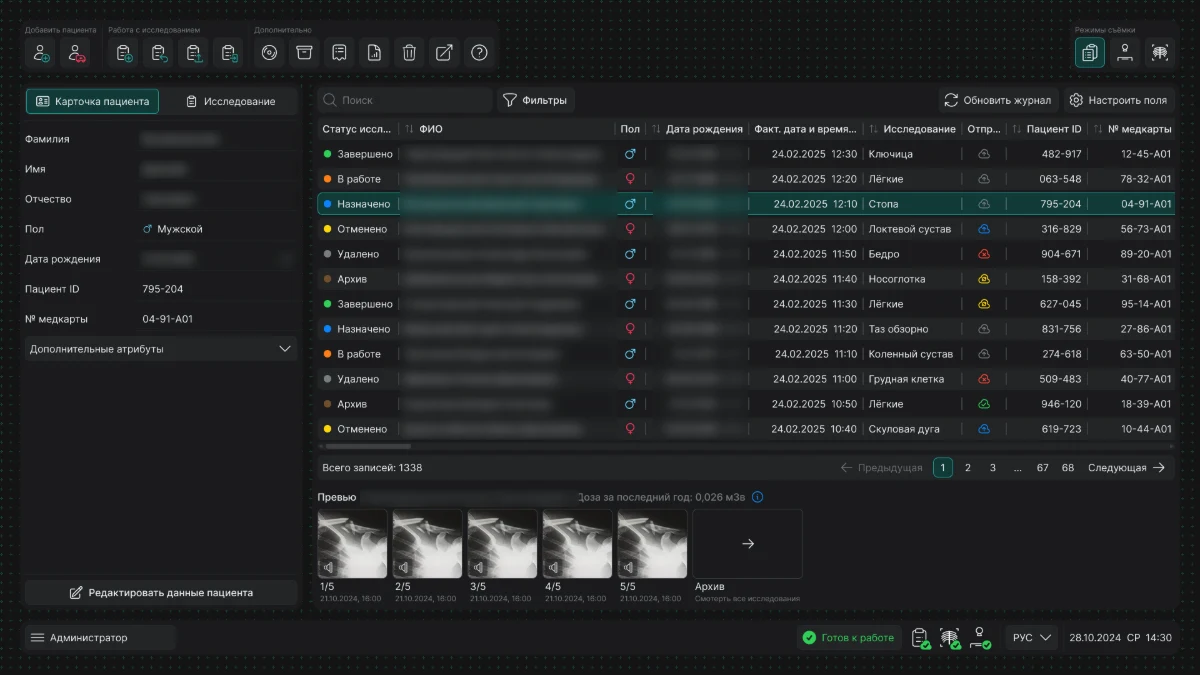Switch to the X-ray tube table shooting mode
The width and height of the screenshot is (1200, 675).
(1125, 53)
